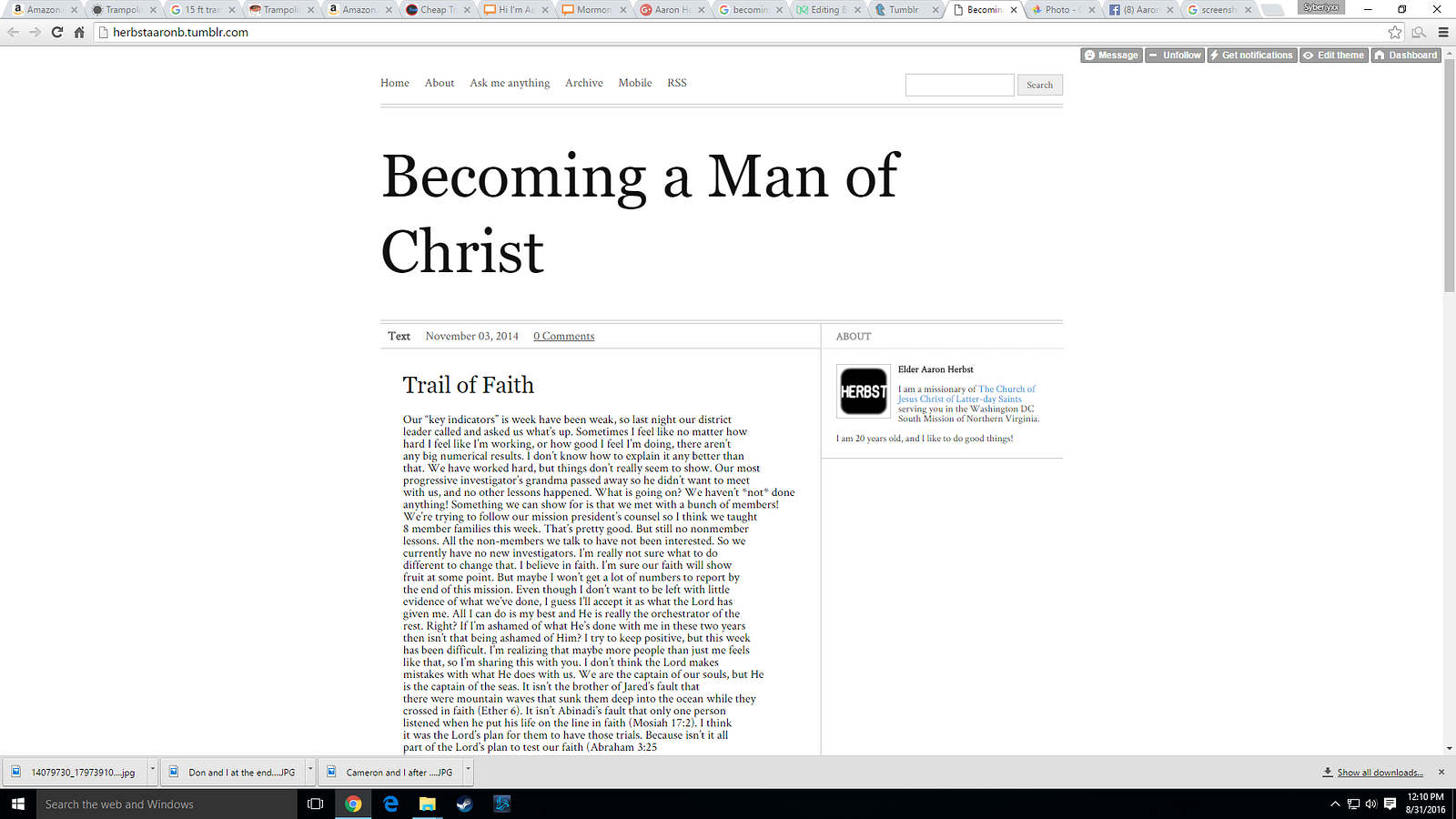Click the HERBST avatar image
Screen dimensions: 1456x819
[x=863, y=391]
